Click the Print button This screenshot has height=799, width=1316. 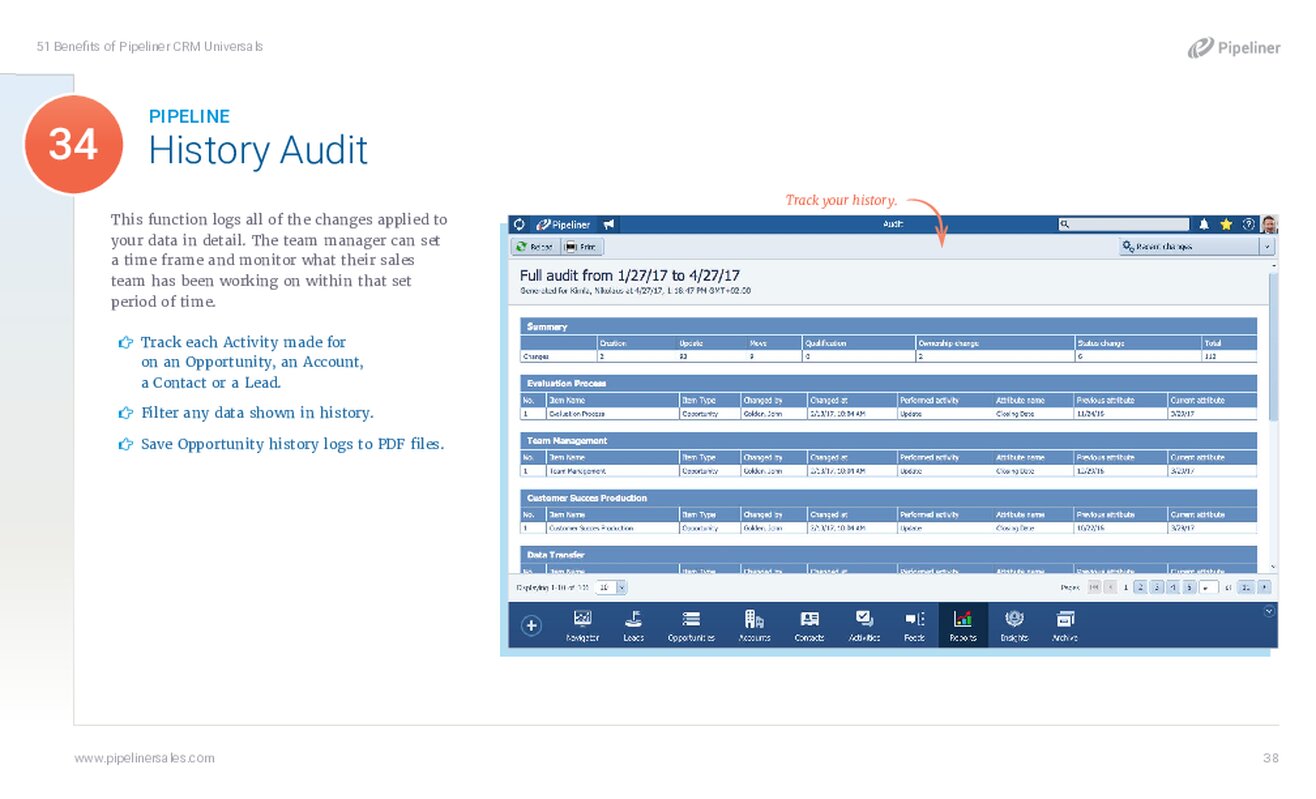point(582,246)
